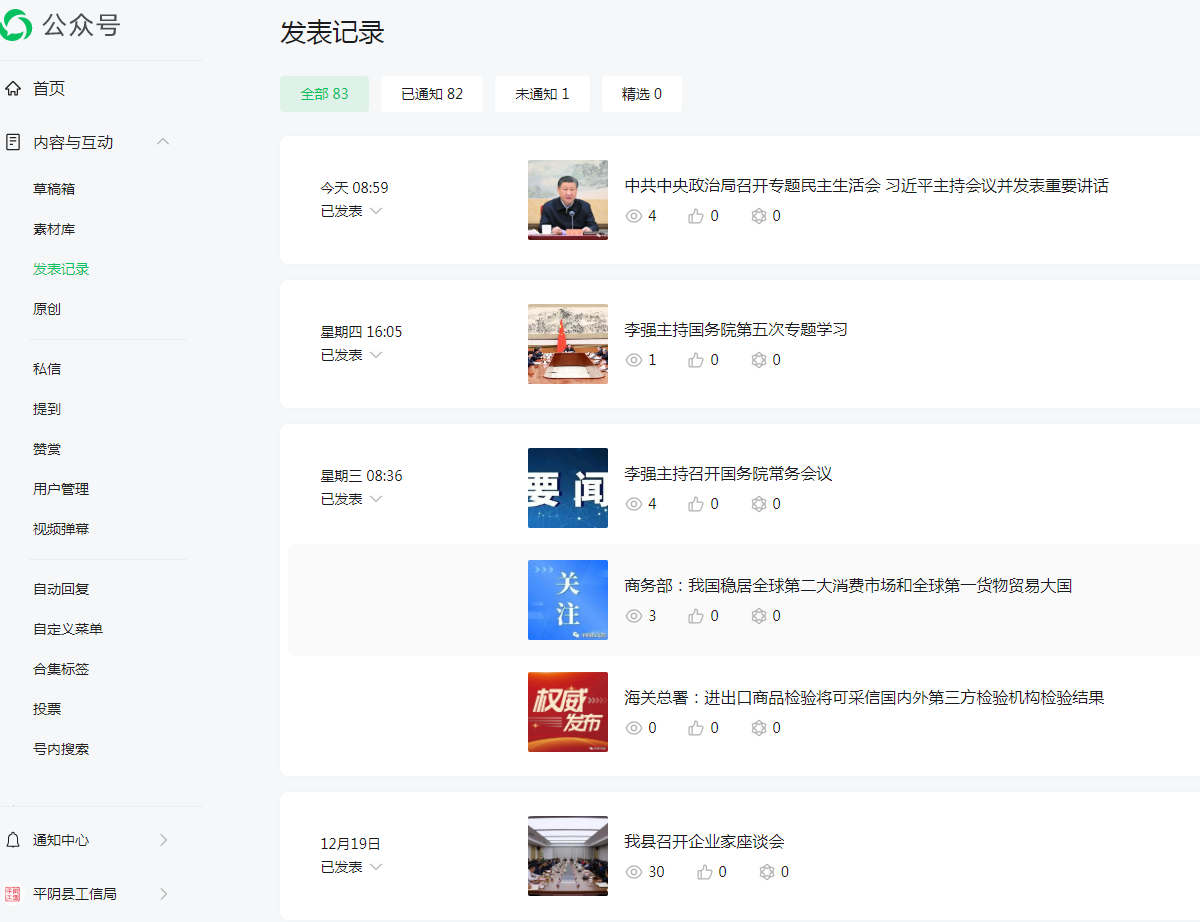This screenshot has width=1200, height=922.
Task: Open 草稿箱 in the sidebar
Action: click(54, 189)
